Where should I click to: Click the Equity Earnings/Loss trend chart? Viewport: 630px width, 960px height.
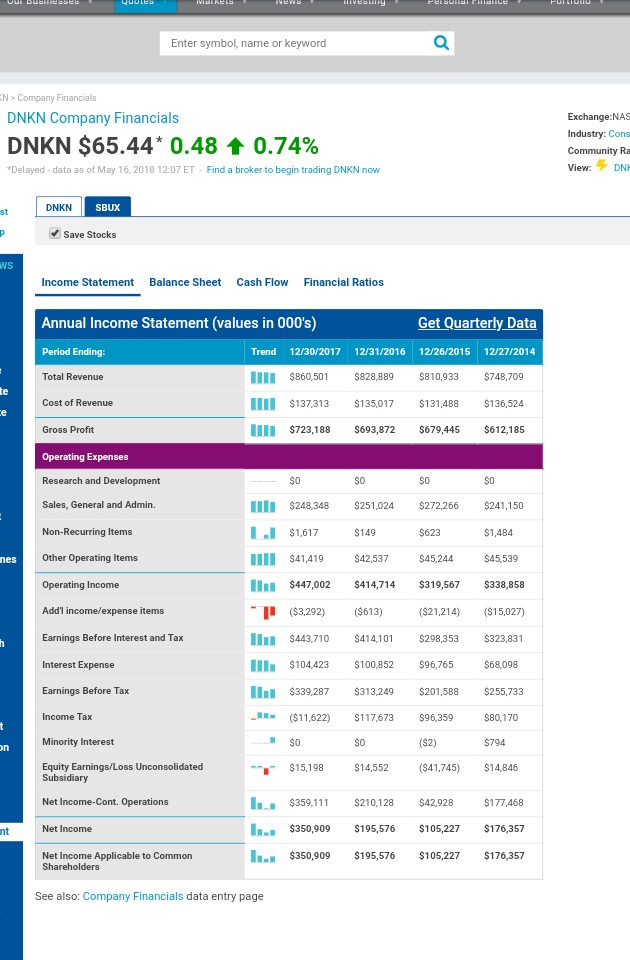(x=263, y=768)
